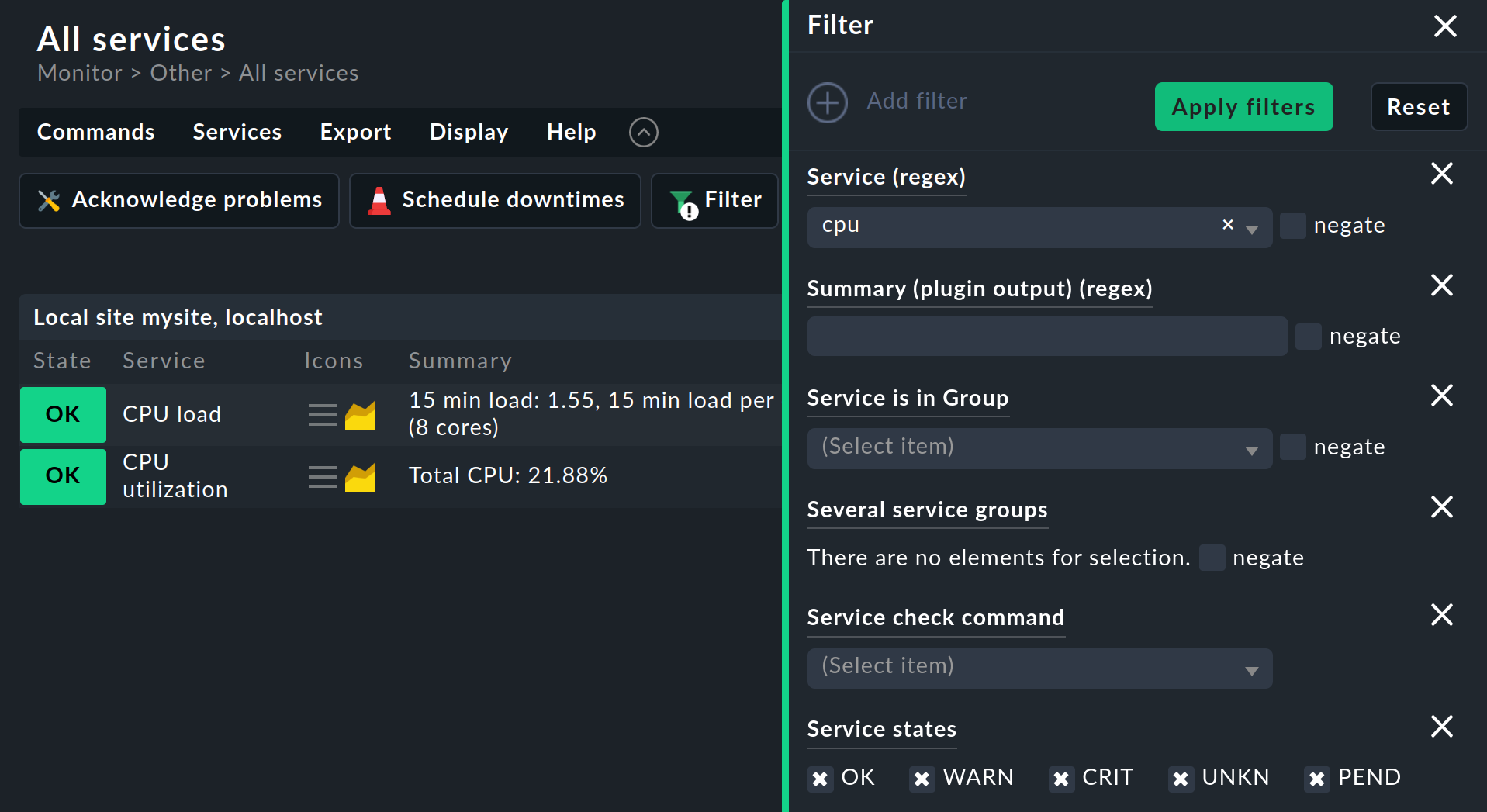Viewport: 1487px width, 812px height.
Task: Open the CPU load action menu icon
Action: tap(322, 415)
